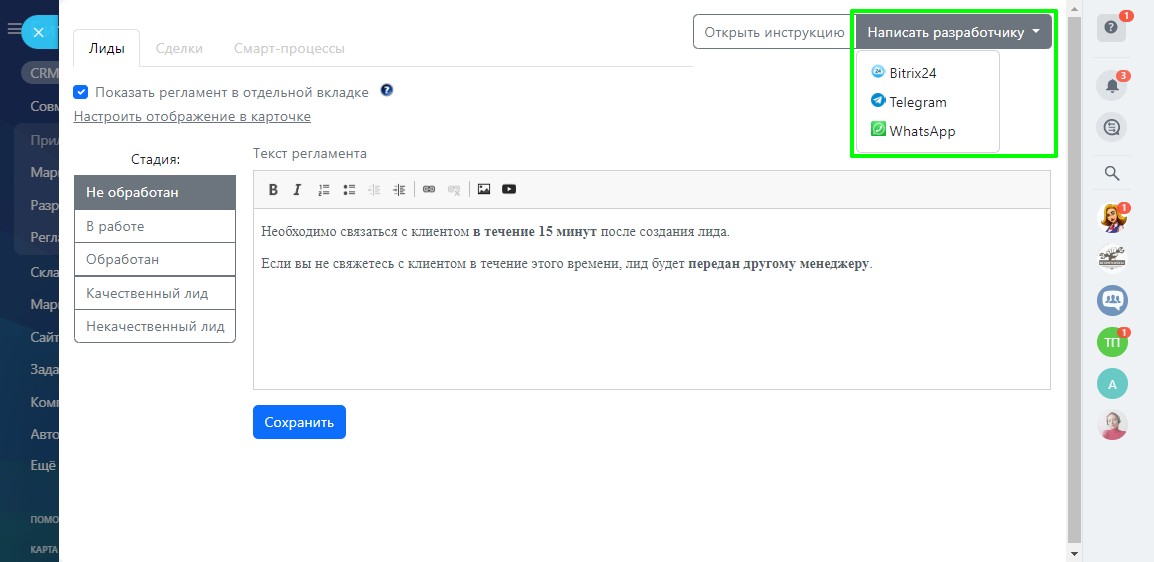Open the notifications bell
The image size is (1154, 562).
pyautogui.click(x=1111, y=87)
